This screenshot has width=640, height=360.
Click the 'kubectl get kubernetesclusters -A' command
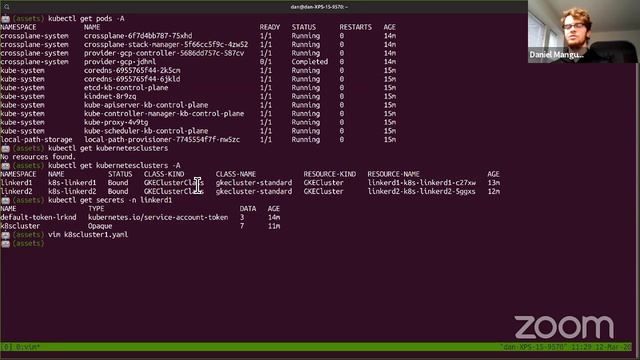click(114, 166)
